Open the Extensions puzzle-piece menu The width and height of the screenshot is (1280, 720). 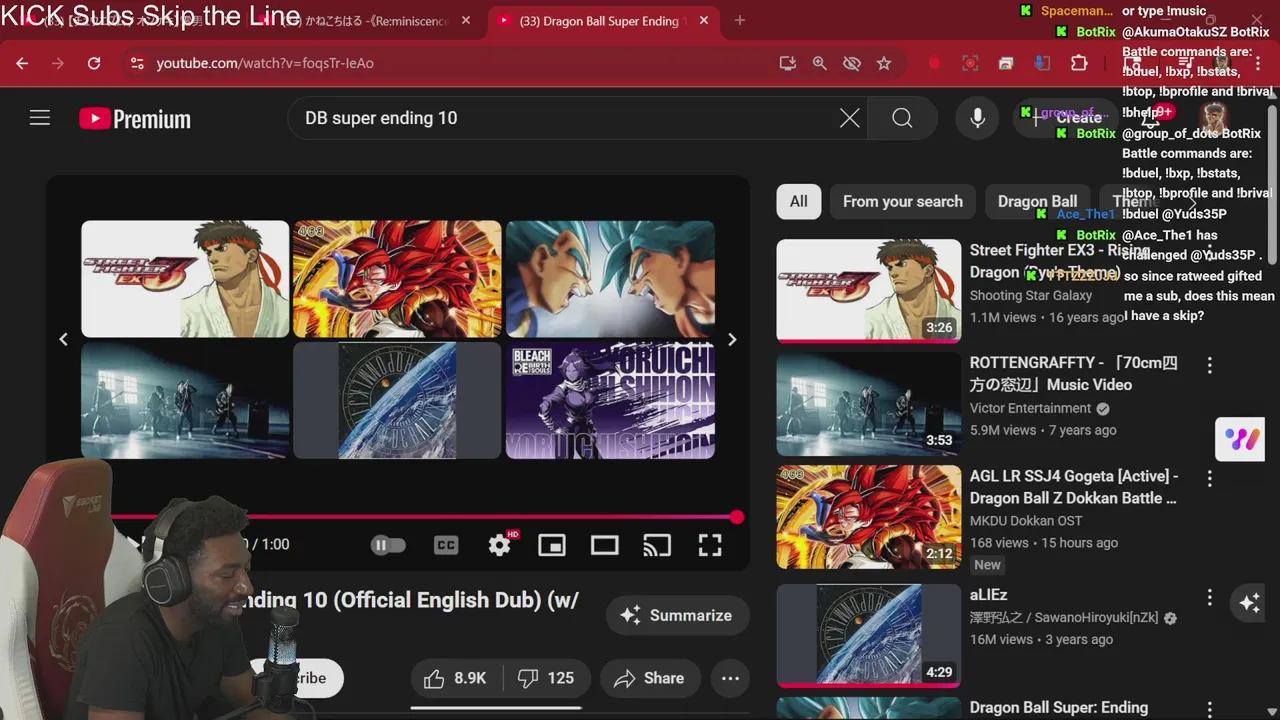[1079, 63]
